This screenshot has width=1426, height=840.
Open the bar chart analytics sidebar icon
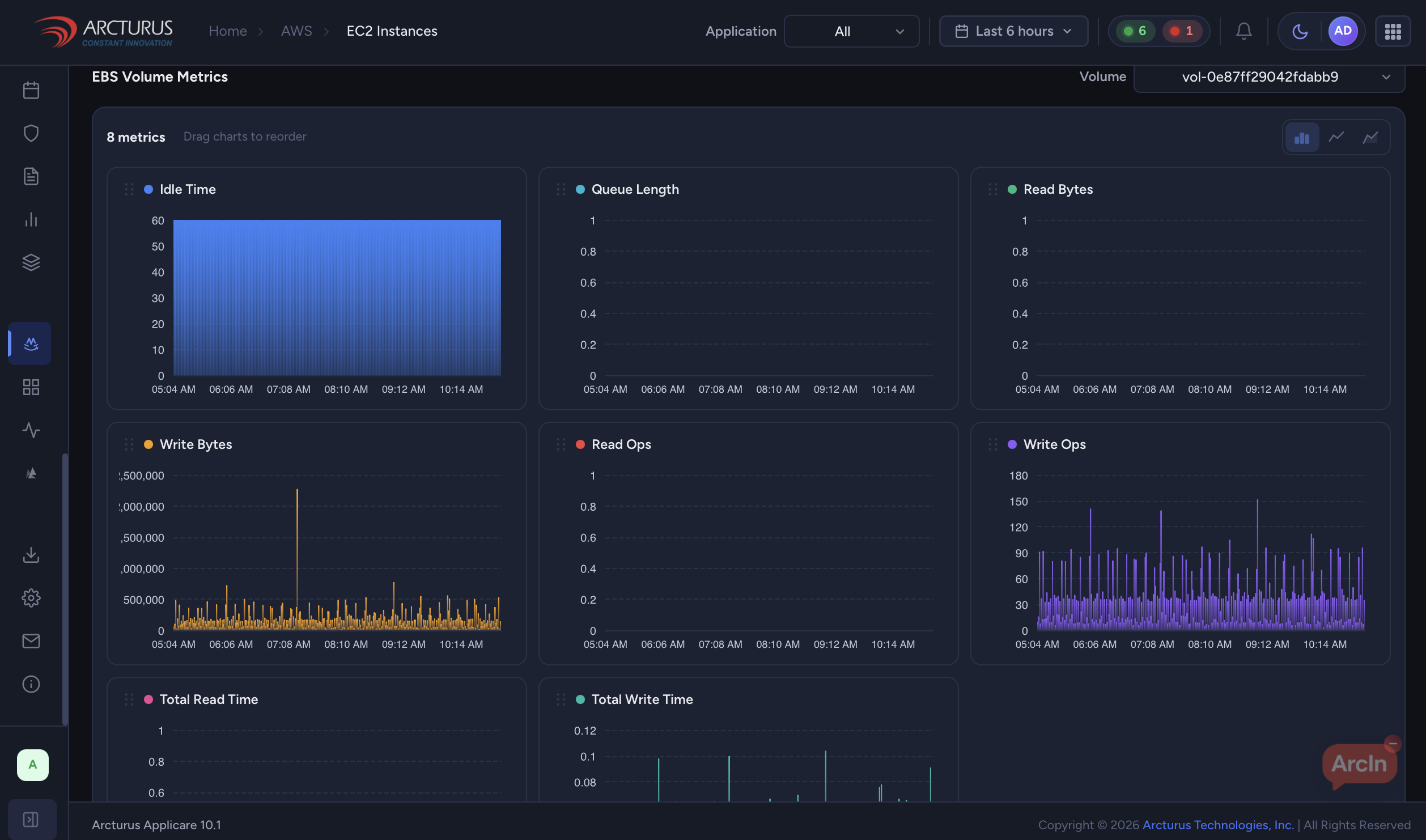tap(31, 219)
